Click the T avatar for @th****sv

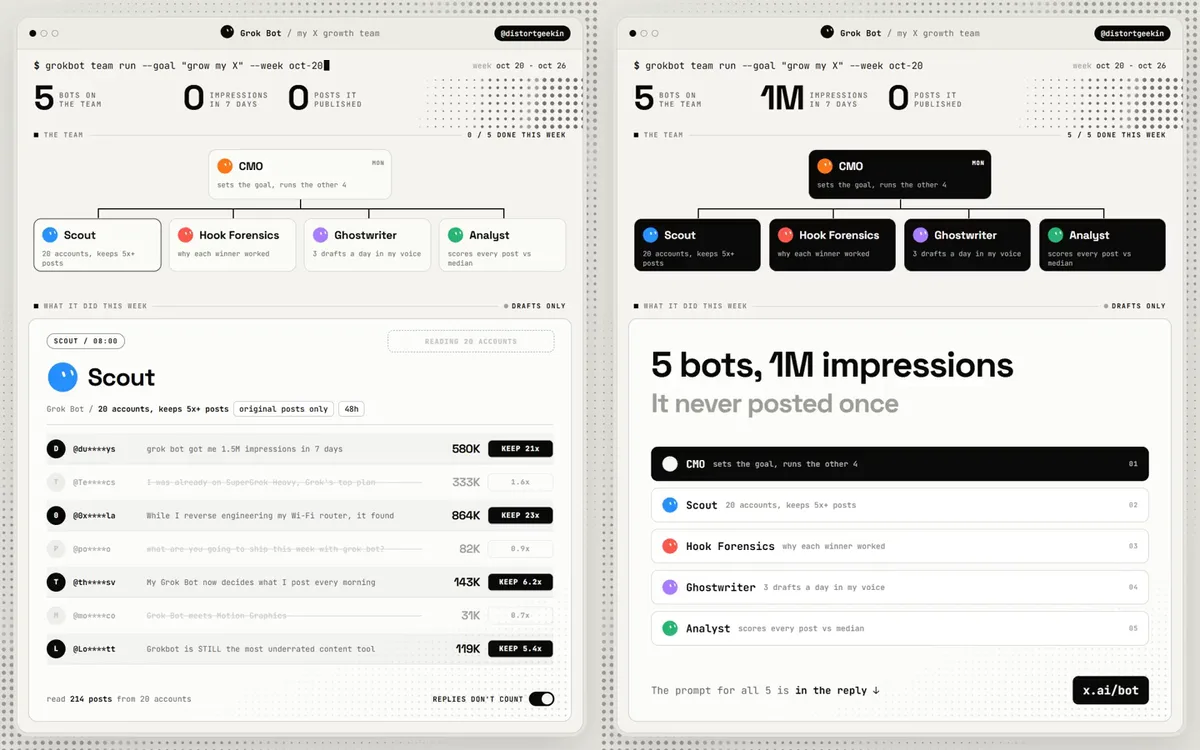coord(56,582)
